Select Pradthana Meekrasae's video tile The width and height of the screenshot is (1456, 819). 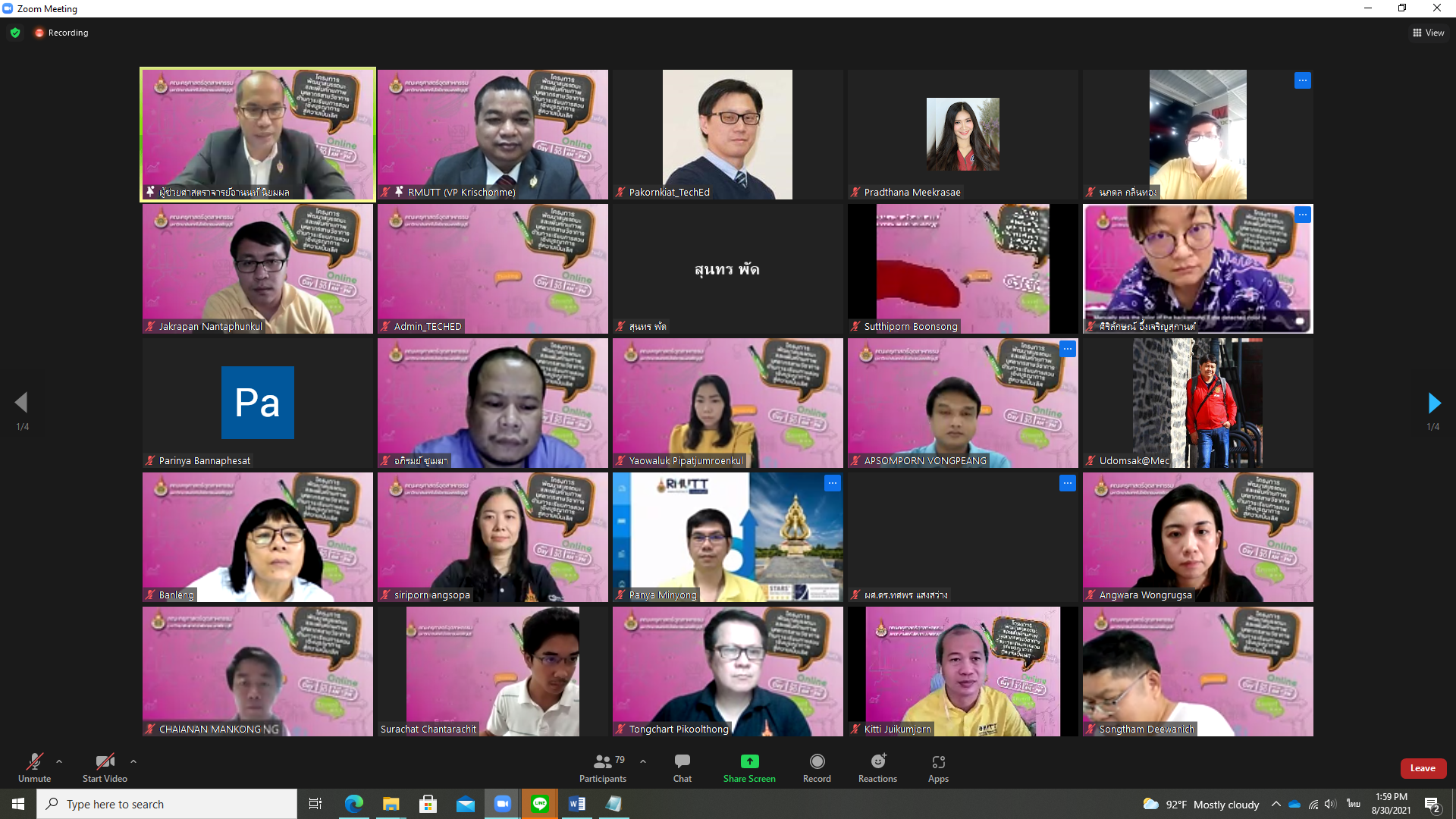click(x=962, y=134)
